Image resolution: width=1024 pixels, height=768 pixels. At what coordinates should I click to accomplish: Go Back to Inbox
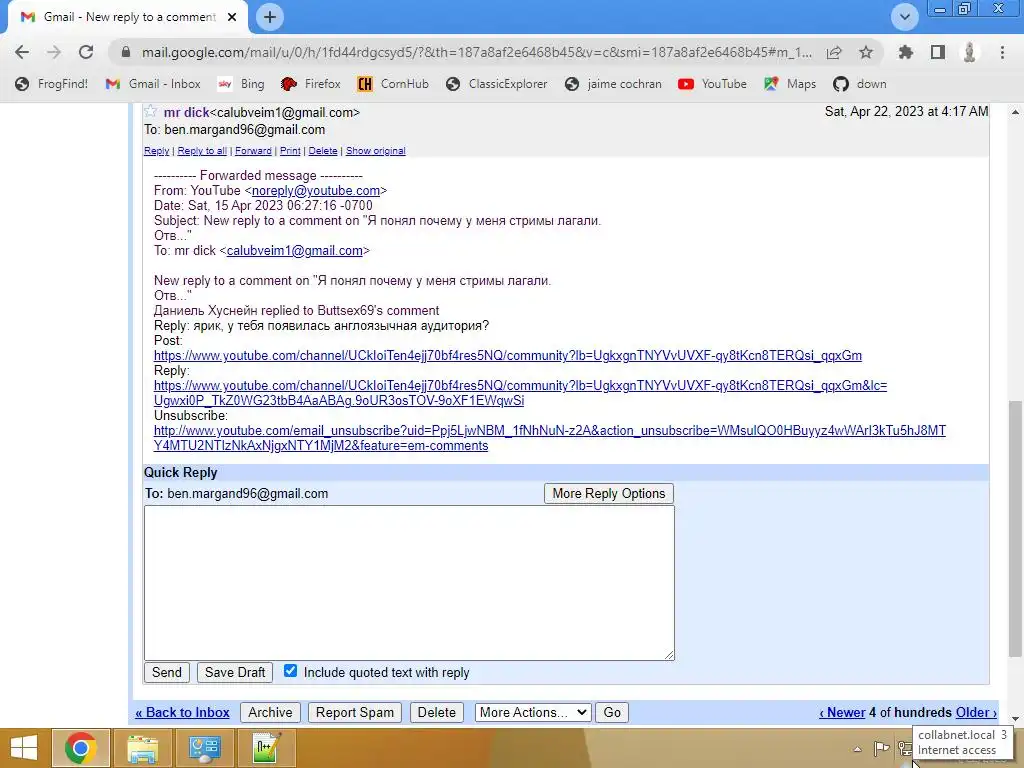(182, 712)
